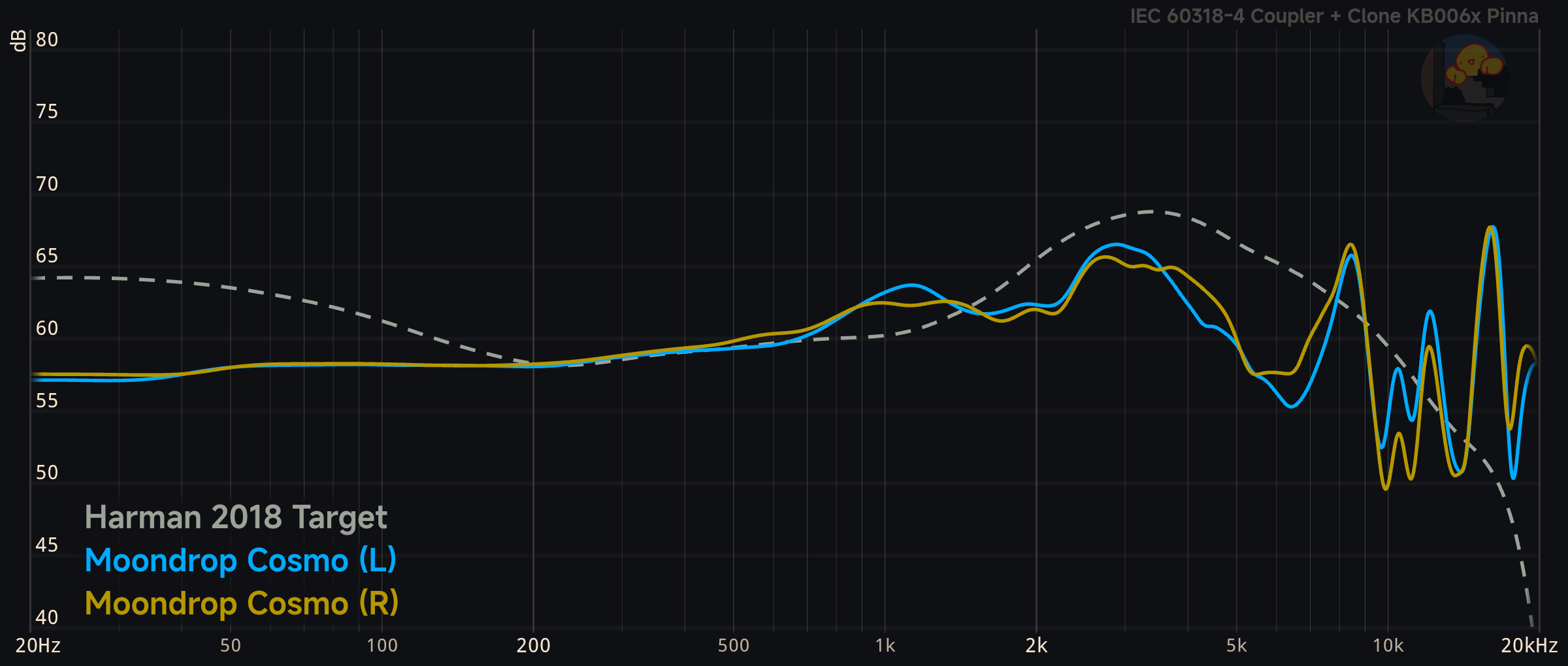
Task: Click the 50 dB axis value
Action: tap(47, 473)
